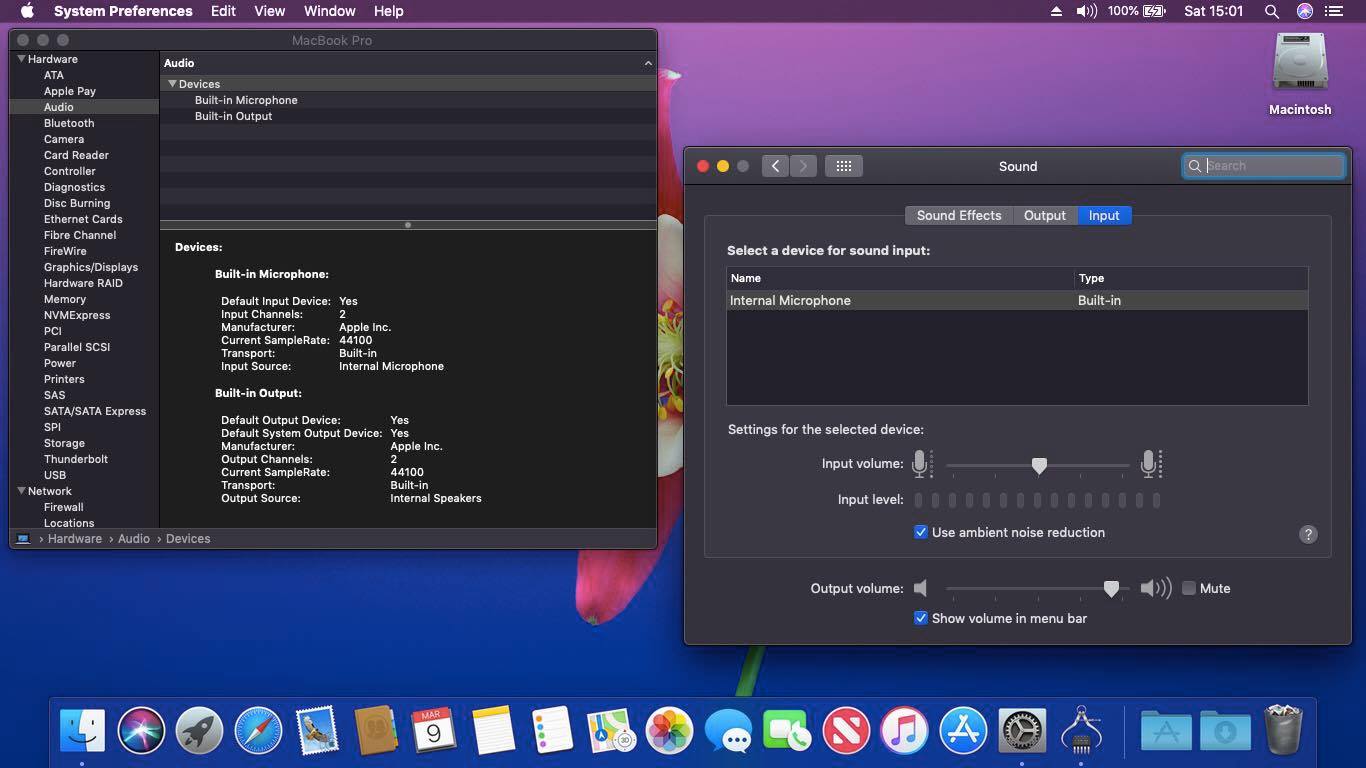Open Siri from the menu bar
Viewport: 1366px width, 768px height.
1304,11
